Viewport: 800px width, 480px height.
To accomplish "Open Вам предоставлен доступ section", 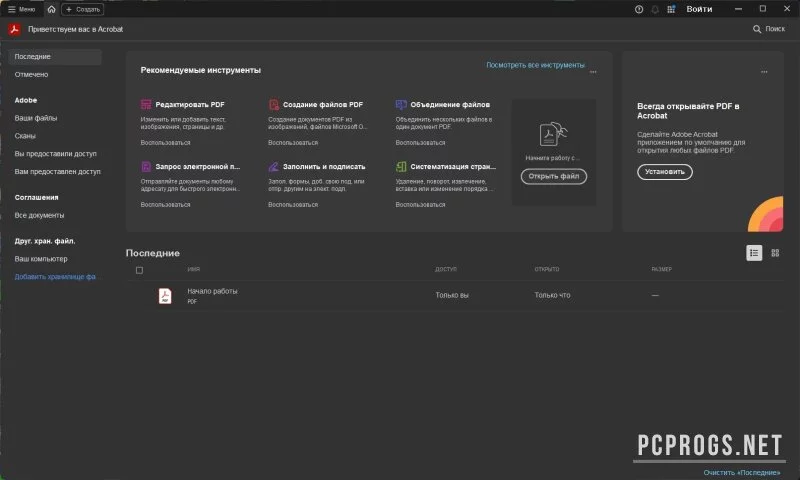I will [x=57, y=171].
